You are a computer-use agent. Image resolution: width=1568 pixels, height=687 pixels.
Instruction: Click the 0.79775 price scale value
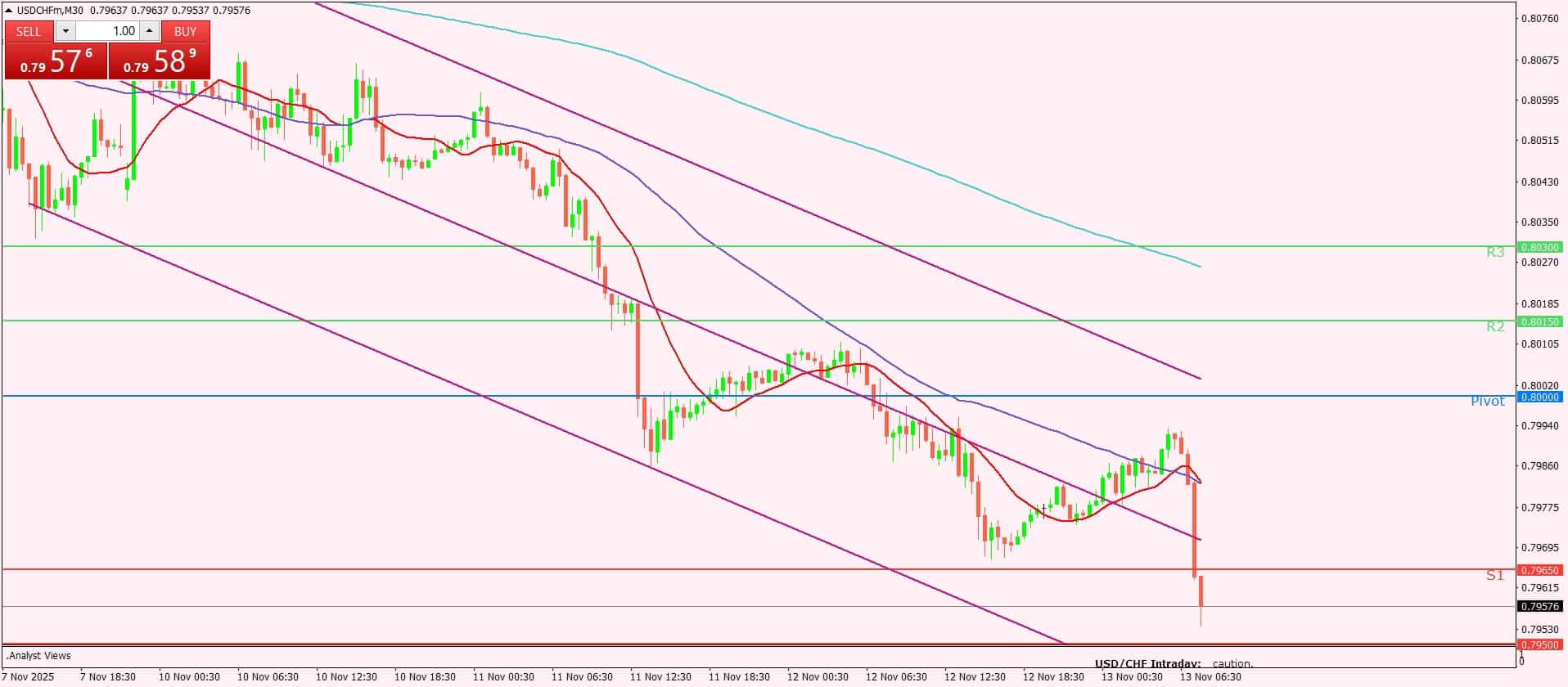click(1539, 507)
